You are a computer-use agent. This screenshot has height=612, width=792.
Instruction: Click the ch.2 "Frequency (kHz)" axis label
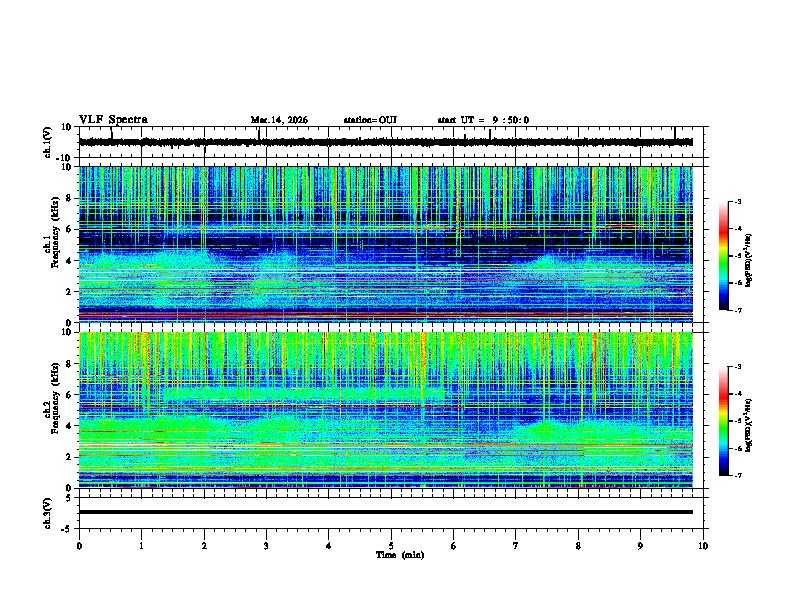(55, 397)
